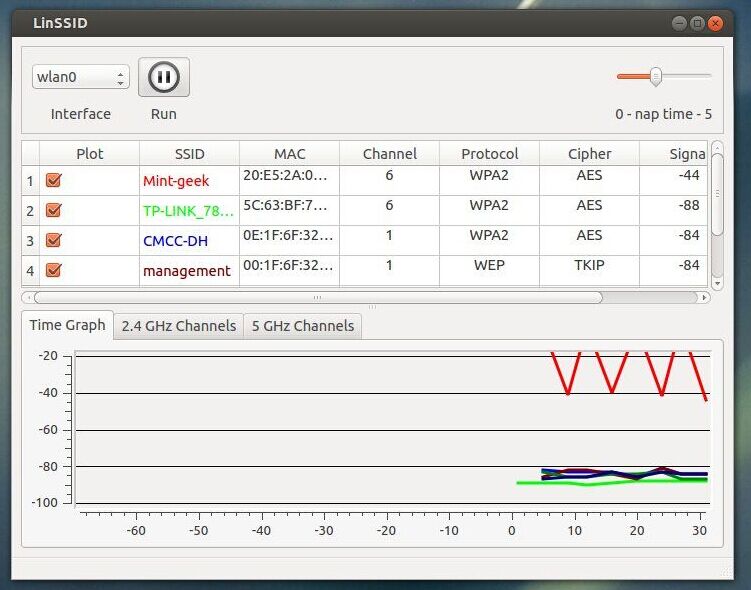Uncheck the plot checkbox for management

coord(53,270)
